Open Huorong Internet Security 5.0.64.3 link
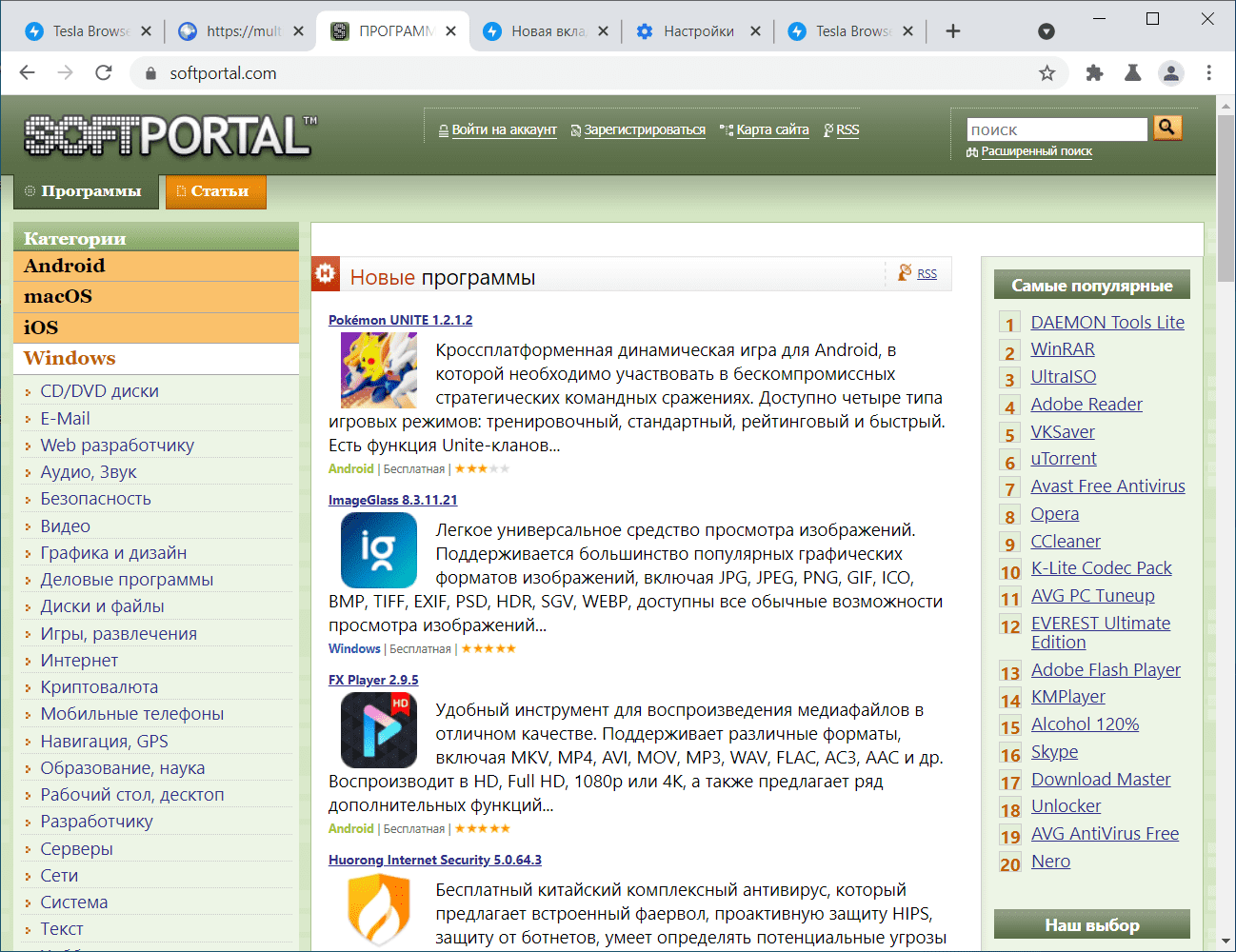 click(435, 860)
